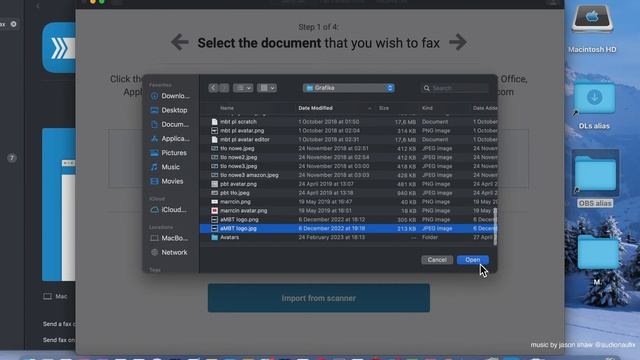
Task: Click the right arrow next step
Action: point(458,42)
